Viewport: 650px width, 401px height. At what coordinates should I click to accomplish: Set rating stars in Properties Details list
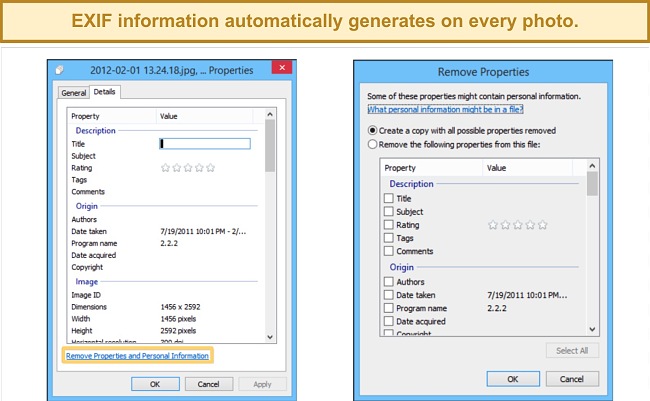[x=188, y=168]
